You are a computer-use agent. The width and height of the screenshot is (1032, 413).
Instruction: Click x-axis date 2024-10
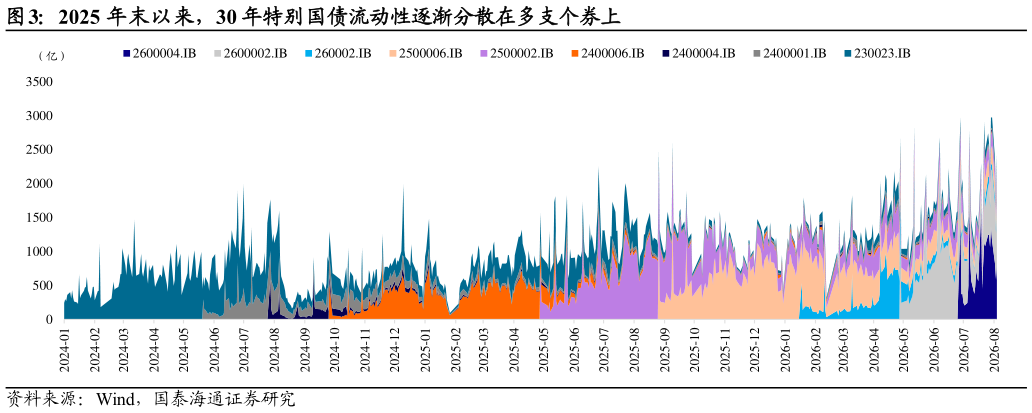click(333, 352)
